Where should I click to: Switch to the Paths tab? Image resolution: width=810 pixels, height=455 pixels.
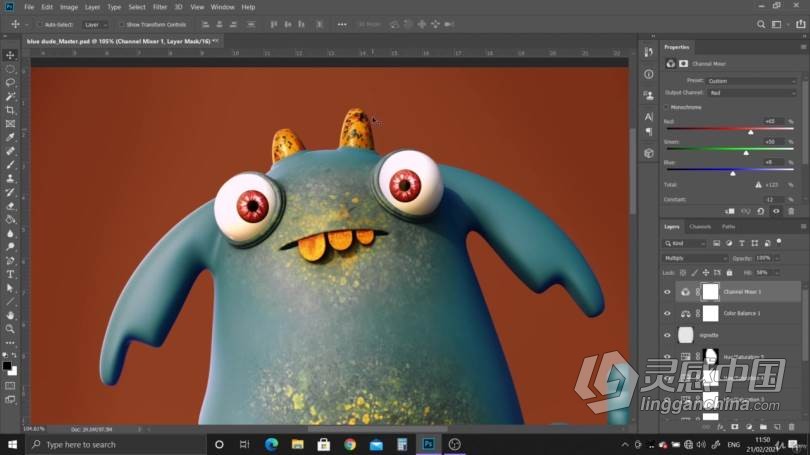point(728,227)
